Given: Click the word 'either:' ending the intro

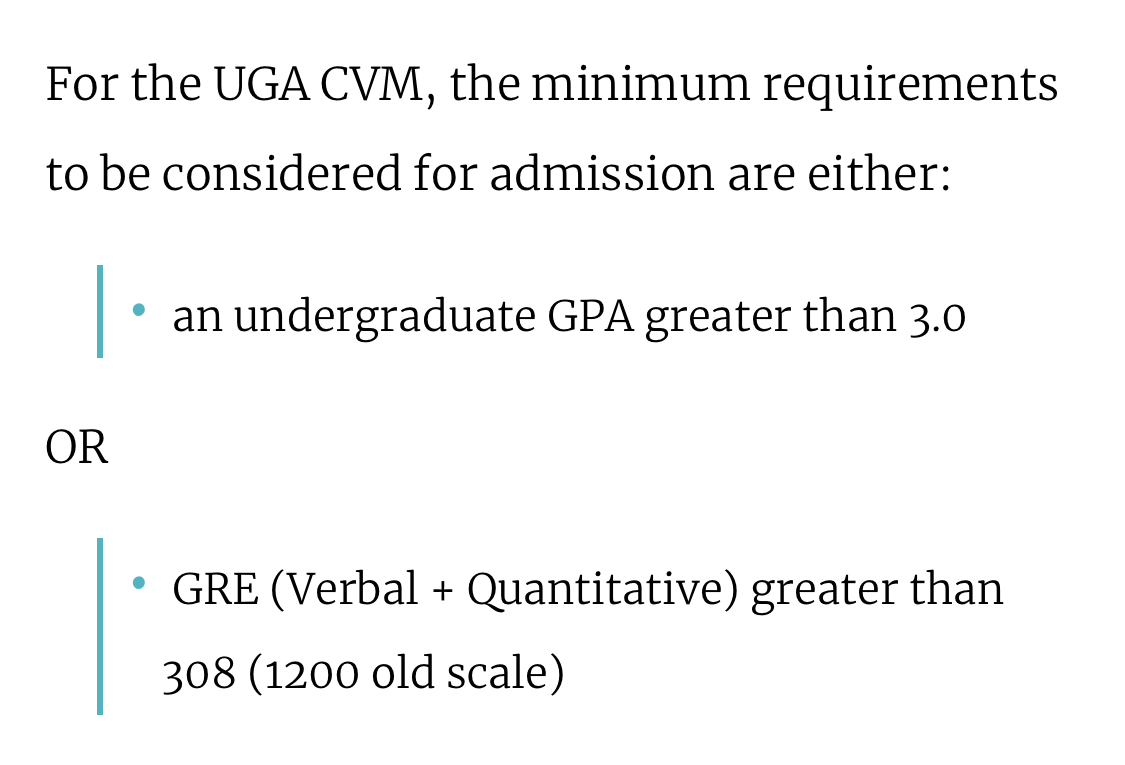Looking at the screenshot, I should tap(879, 174).
